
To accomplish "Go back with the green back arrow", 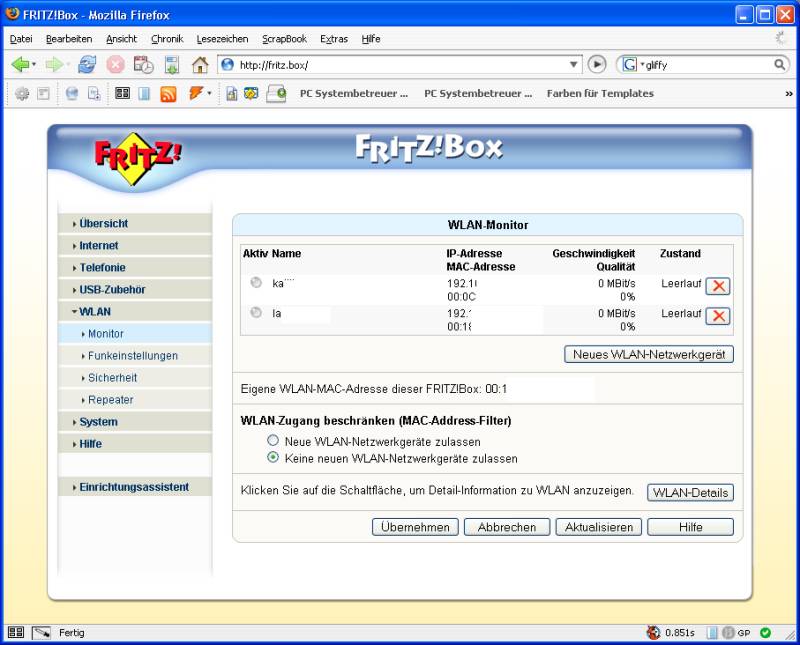I will 20,65.
